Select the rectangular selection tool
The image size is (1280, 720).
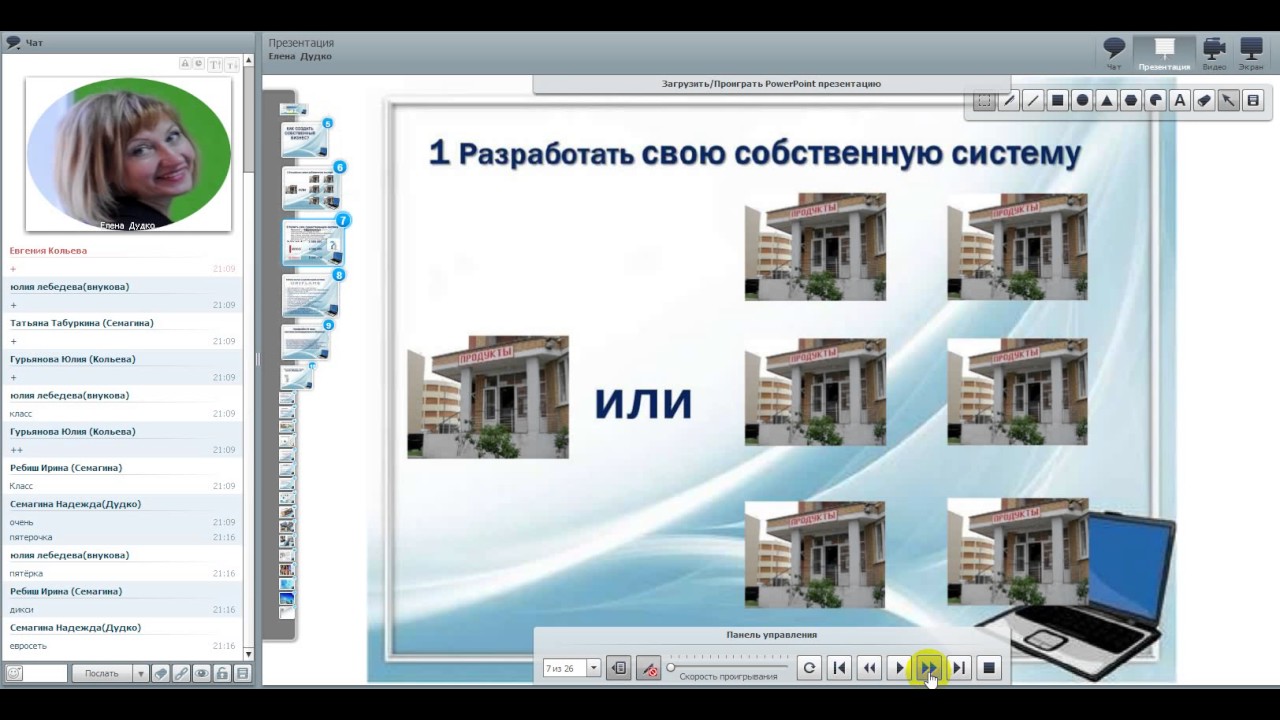(x=984, y=101)
